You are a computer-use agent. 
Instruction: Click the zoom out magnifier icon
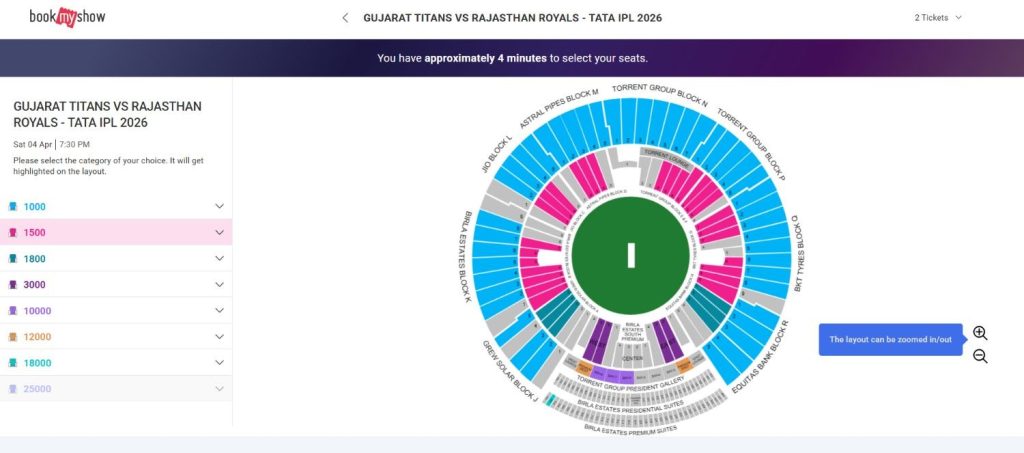pyautogui.click(x=980, y=356)
